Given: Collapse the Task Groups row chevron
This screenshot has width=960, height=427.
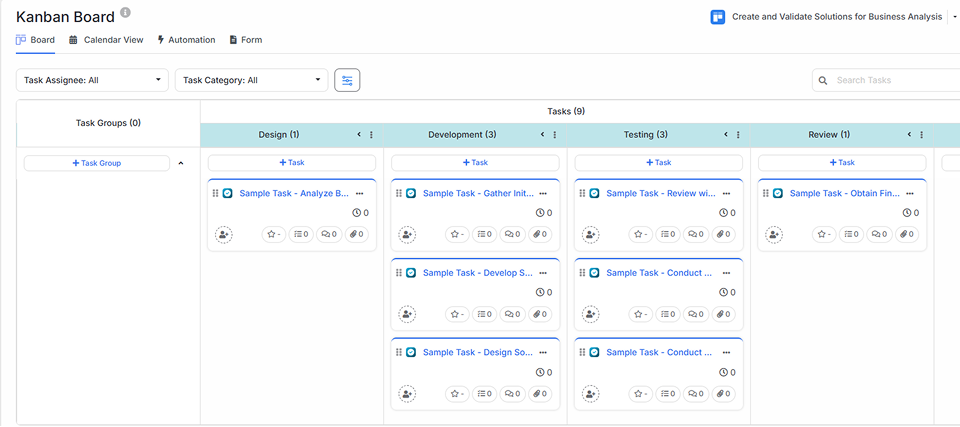Looking at the screenshot, I should [x=181, y=163].
